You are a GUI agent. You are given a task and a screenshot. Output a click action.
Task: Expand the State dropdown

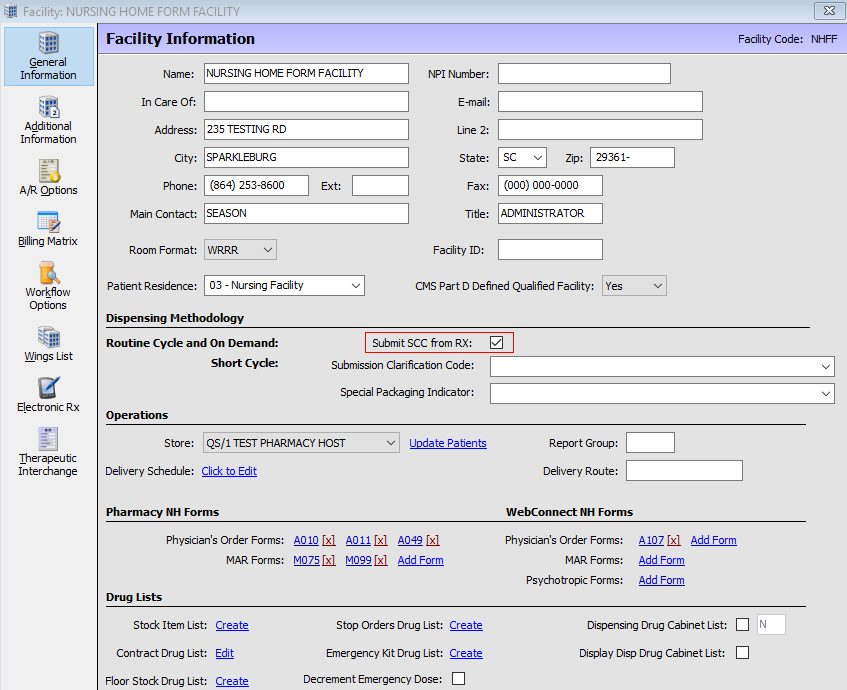(537, 158)
